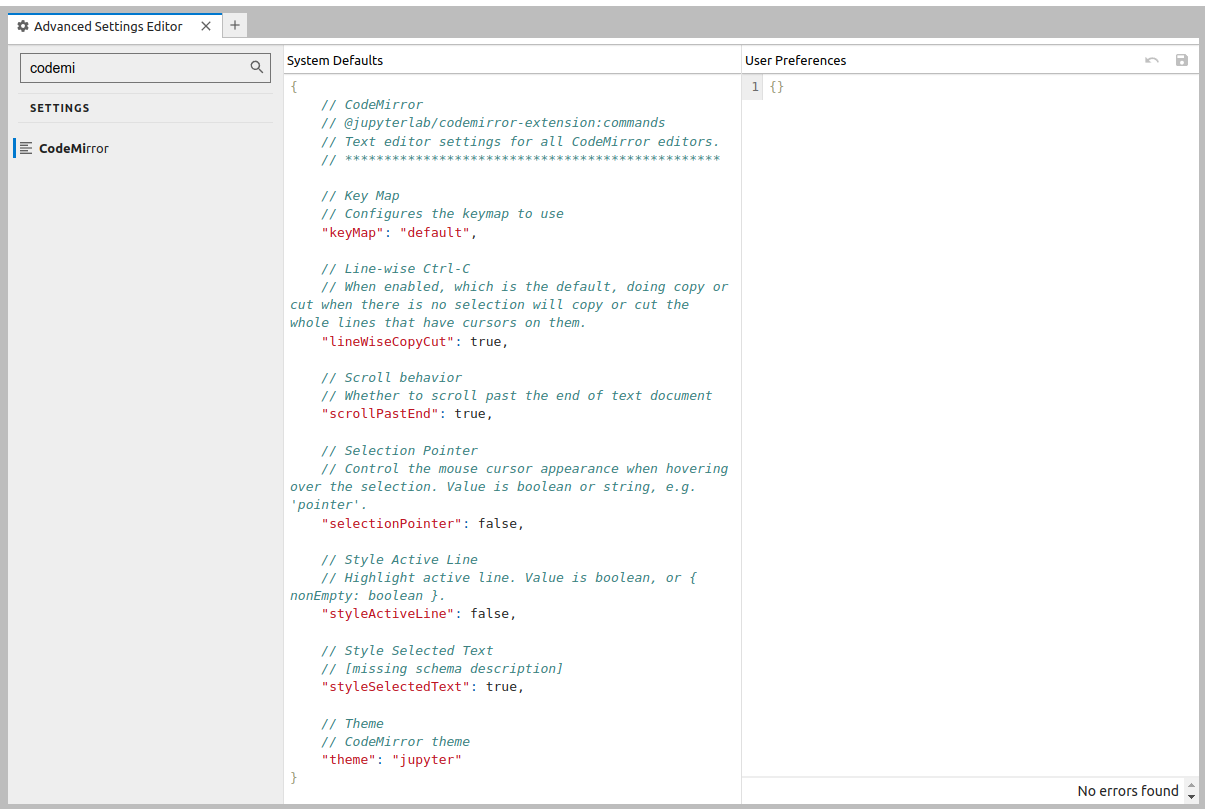Viewport: 1205px width, 809px height.
Task: Revert settings using the undo arrow icon
Action: pos(1151,60)
